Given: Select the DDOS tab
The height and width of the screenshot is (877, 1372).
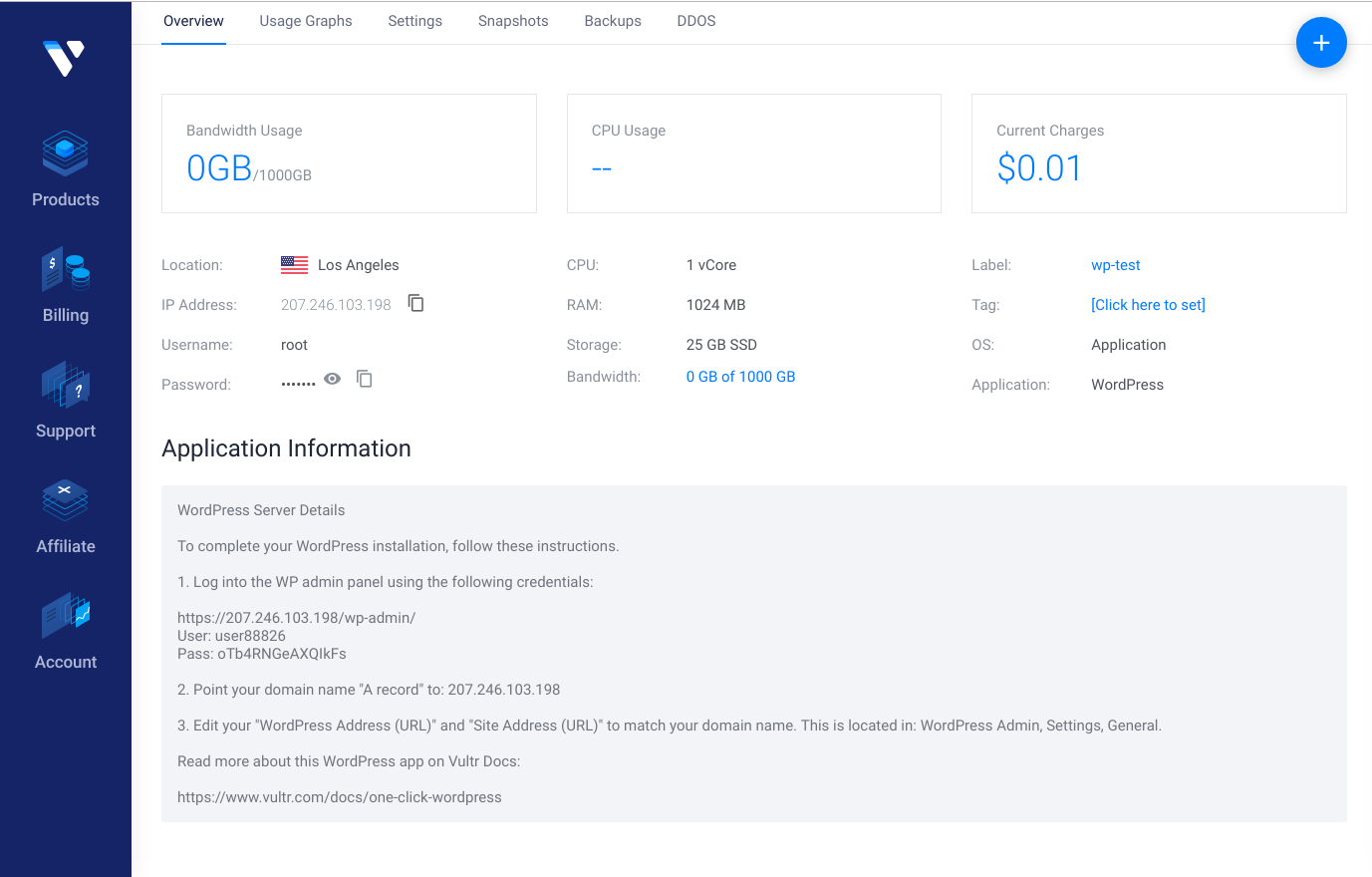Looking at the screenshot, I should point(696,21).
